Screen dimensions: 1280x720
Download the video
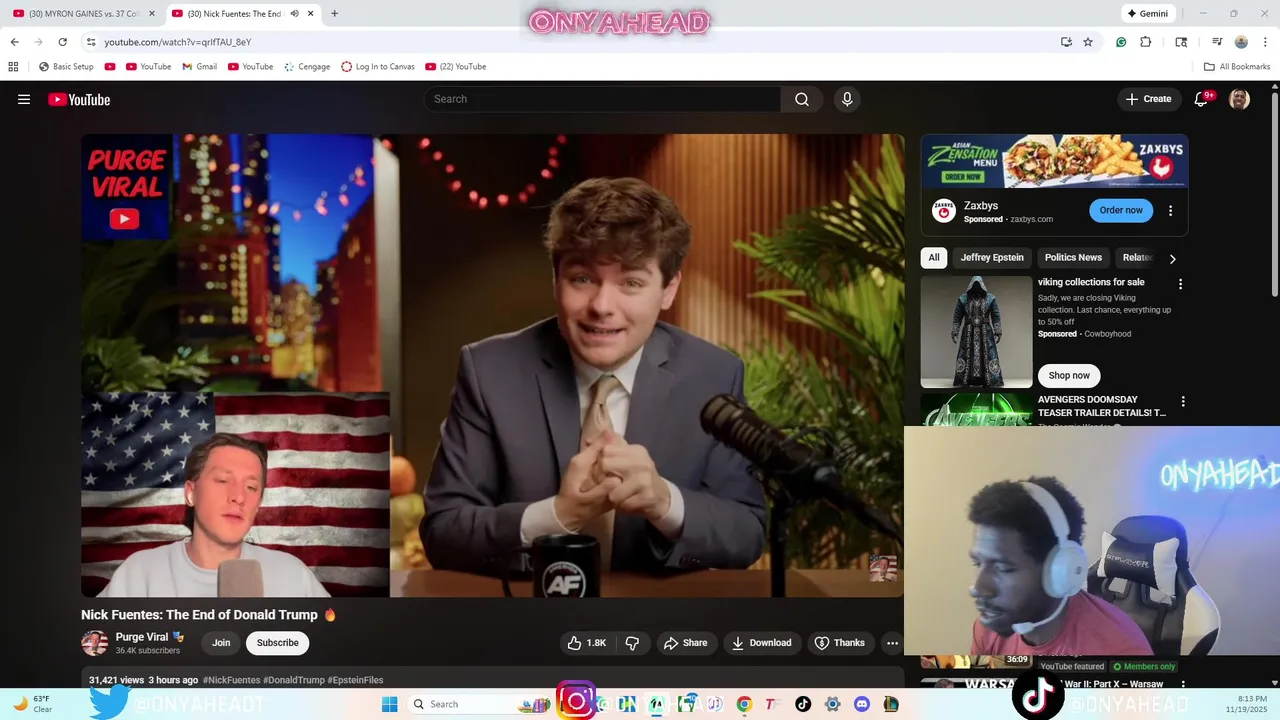(x=762, y=643)
